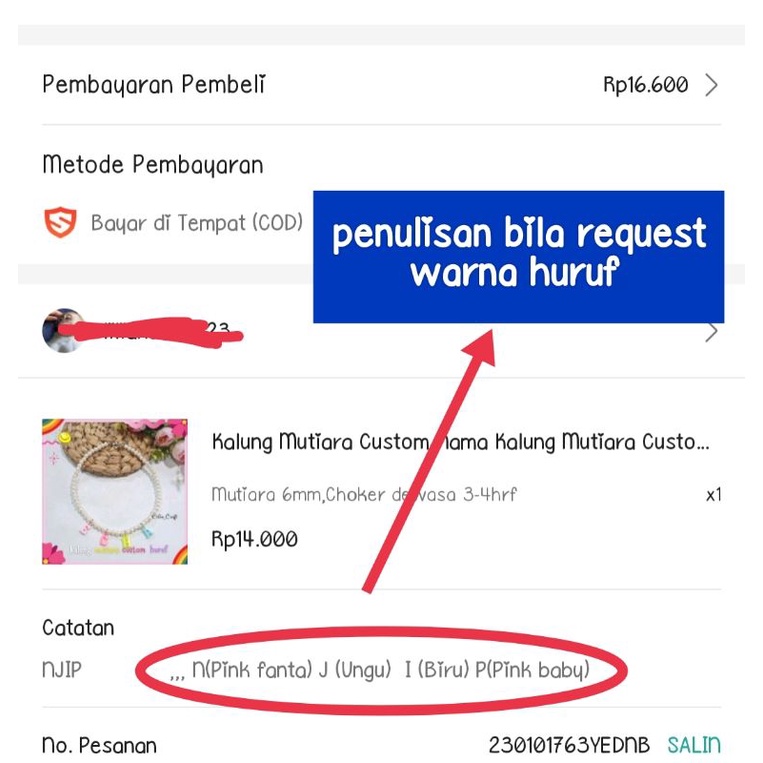Screen dimensions: 763x763
Task: Tap Bayar di Tempat (COD) method
Action: [x=197, y=223]
